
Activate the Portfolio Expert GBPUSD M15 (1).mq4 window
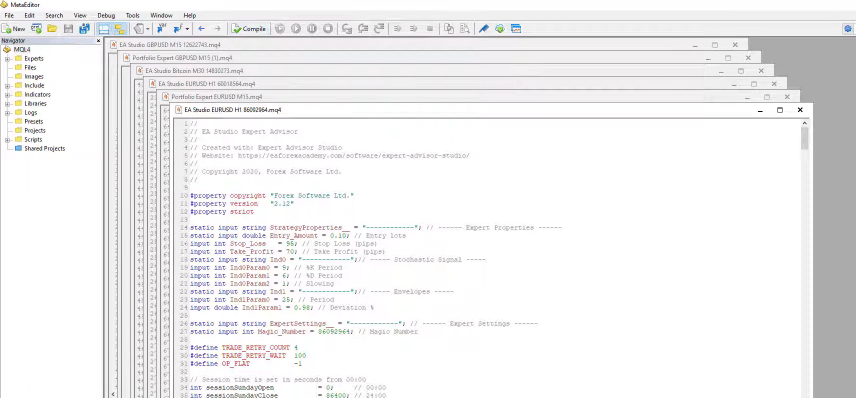point(182,58)
